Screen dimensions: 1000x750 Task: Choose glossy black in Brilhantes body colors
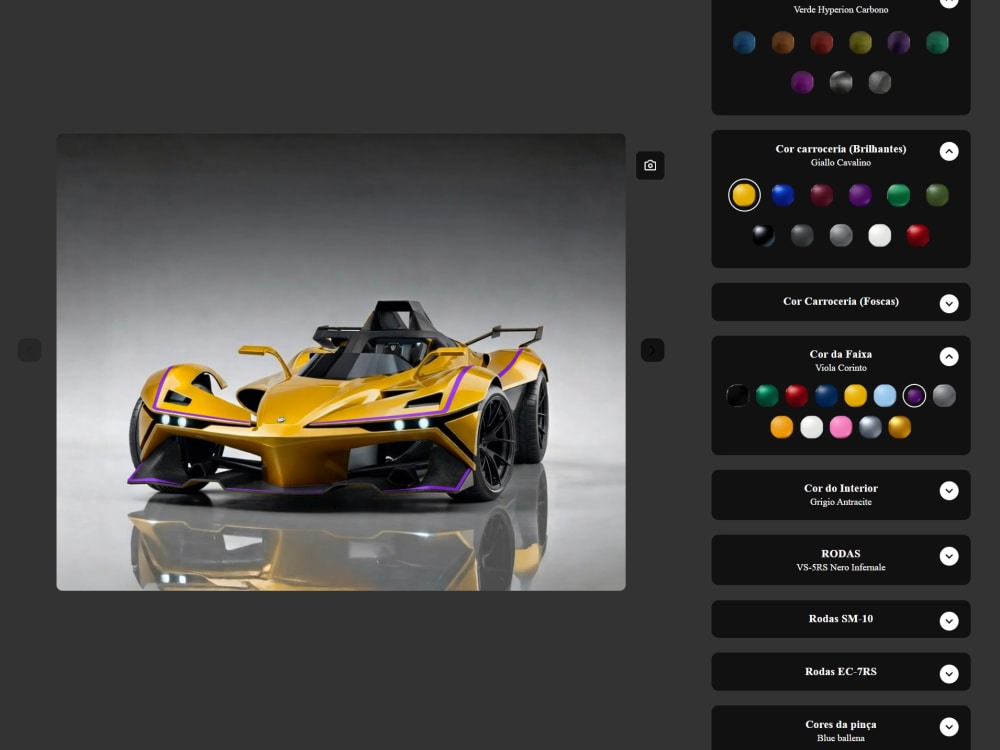tap(763, 235)
